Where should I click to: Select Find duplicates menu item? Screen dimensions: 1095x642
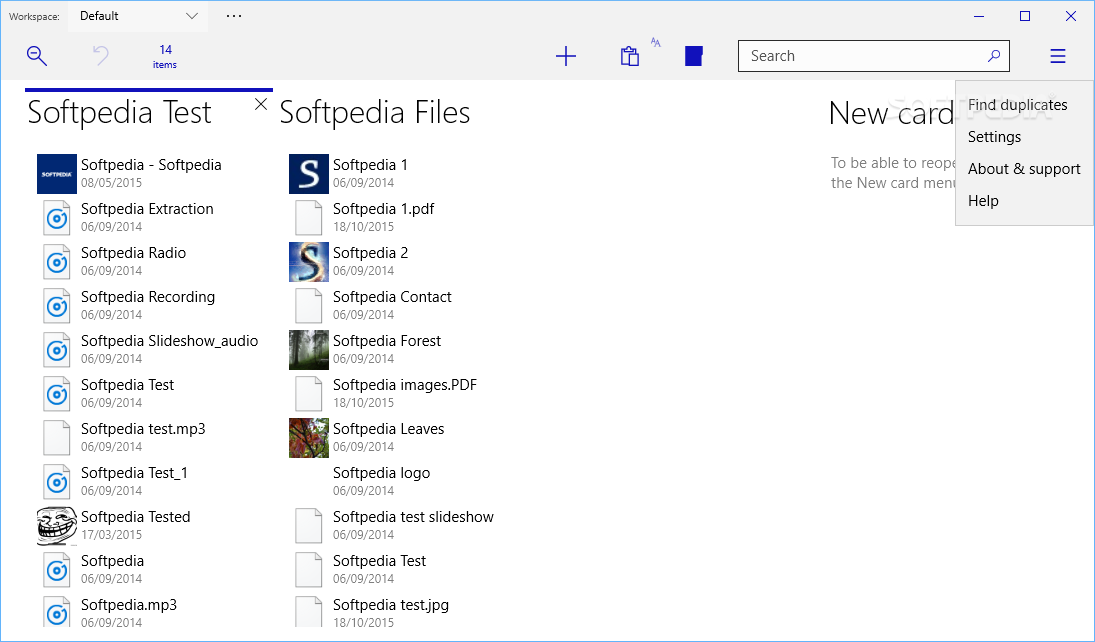1017,105
